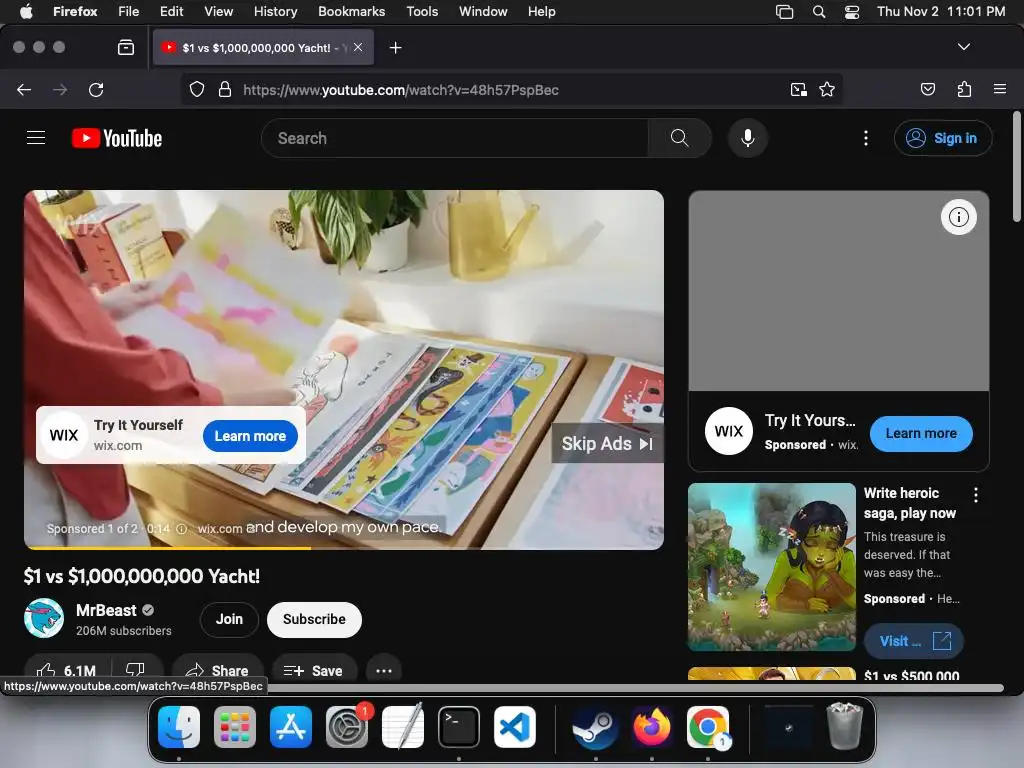The height and width of the screenshot is (768, 1024).
Task: Visit the heroic saga ad site
Action: click(914, 641)
